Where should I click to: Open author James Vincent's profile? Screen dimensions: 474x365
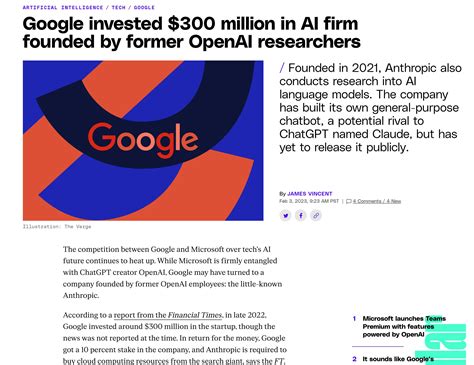click(x=310, y=194)
